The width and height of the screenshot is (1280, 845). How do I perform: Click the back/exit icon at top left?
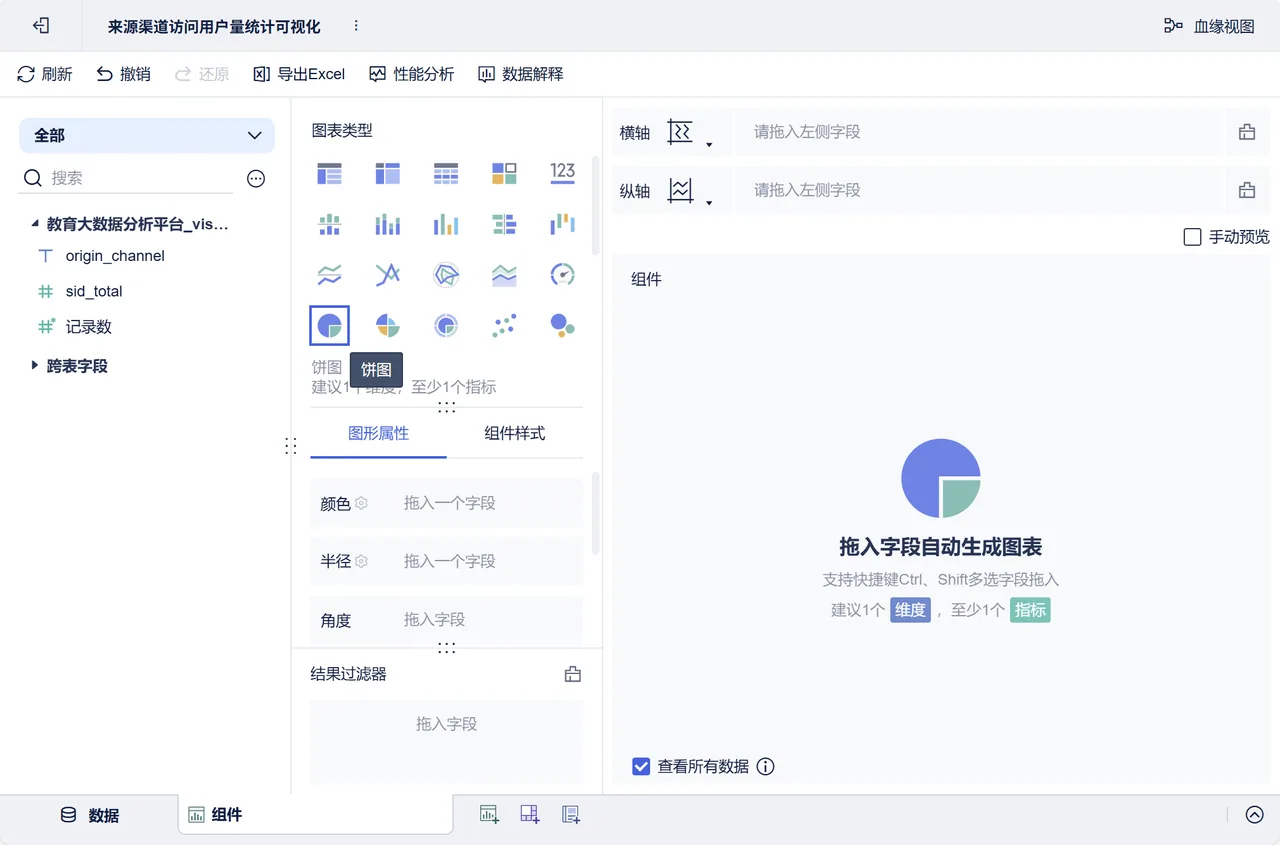point(41,26)
